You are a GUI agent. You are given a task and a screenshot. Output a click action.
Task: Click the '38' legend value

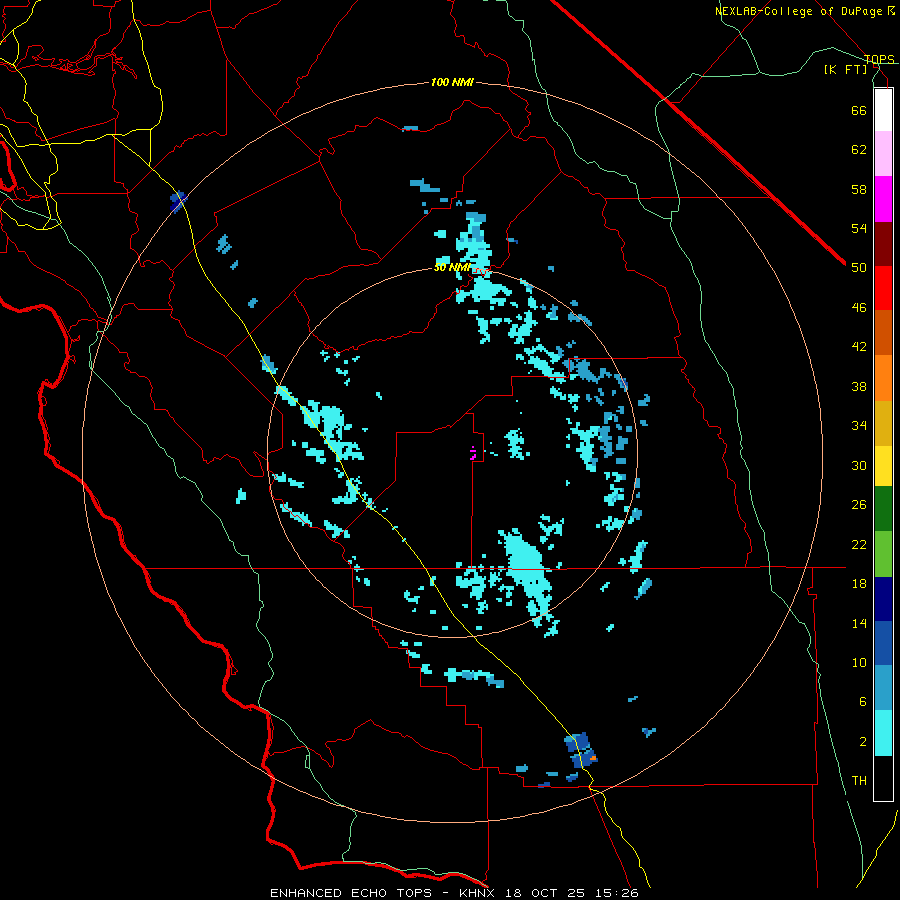[859, 386]
